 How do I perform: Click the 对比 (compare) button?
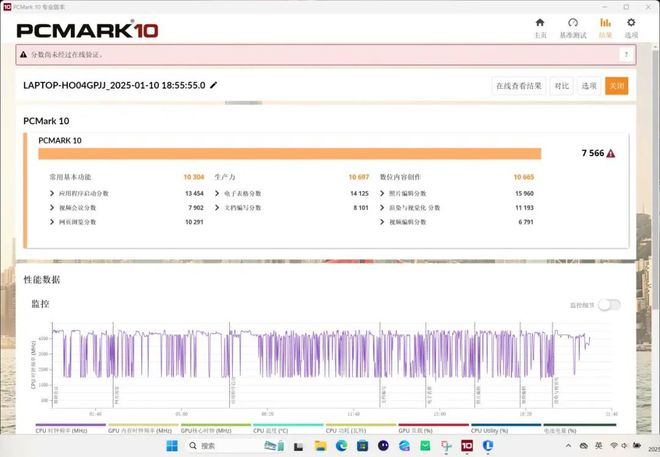point(562,86)
